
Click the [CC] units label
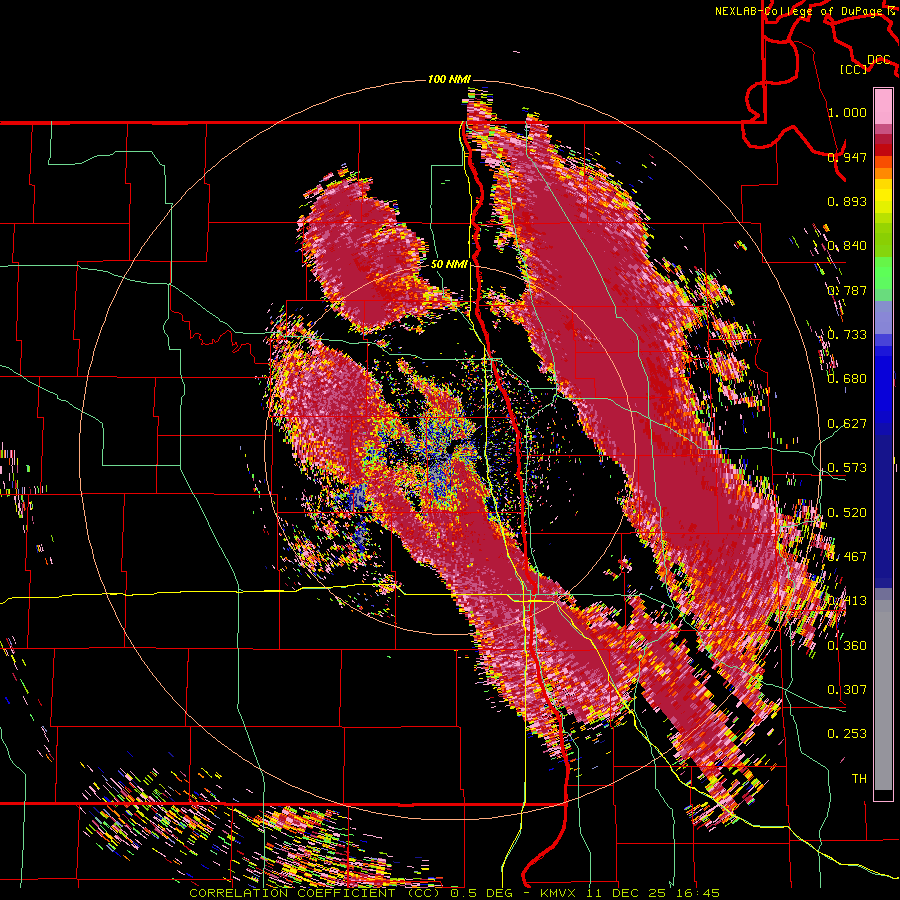click(853, 69)
